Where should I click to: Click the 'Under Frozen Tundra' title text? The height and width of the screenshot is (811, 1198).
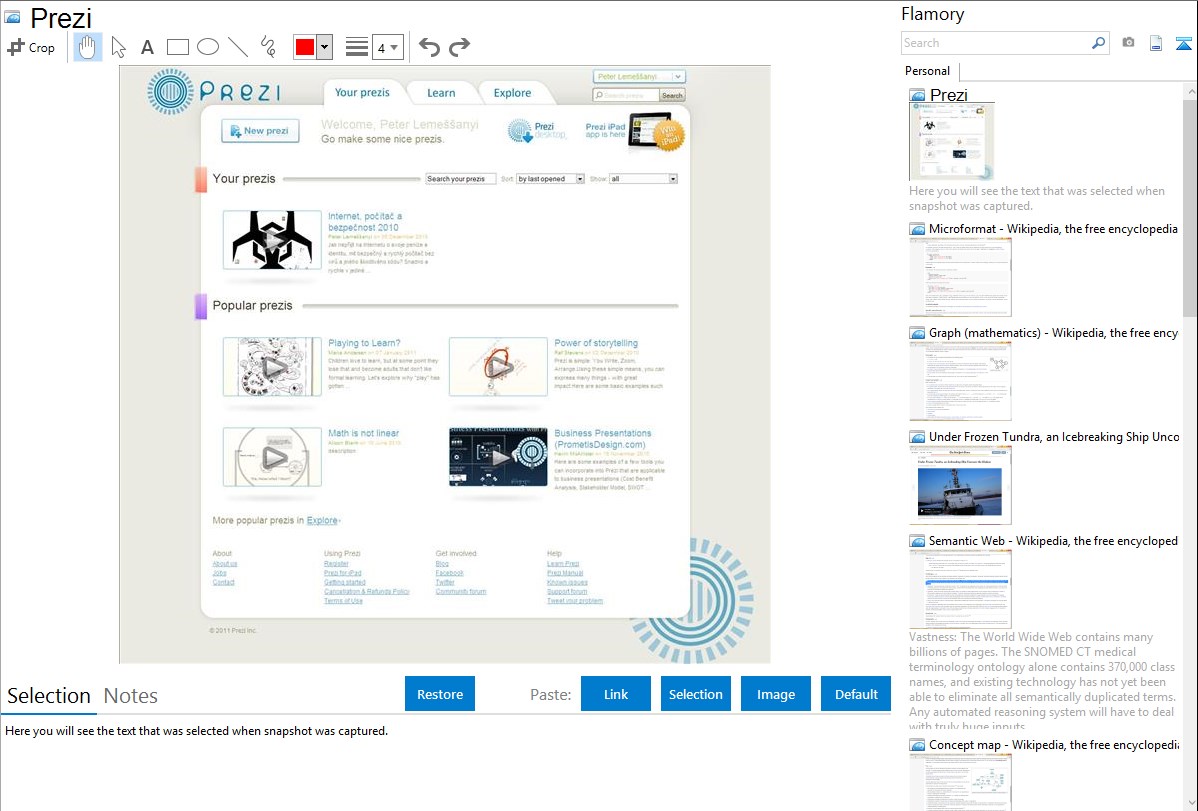point(1054,436)
